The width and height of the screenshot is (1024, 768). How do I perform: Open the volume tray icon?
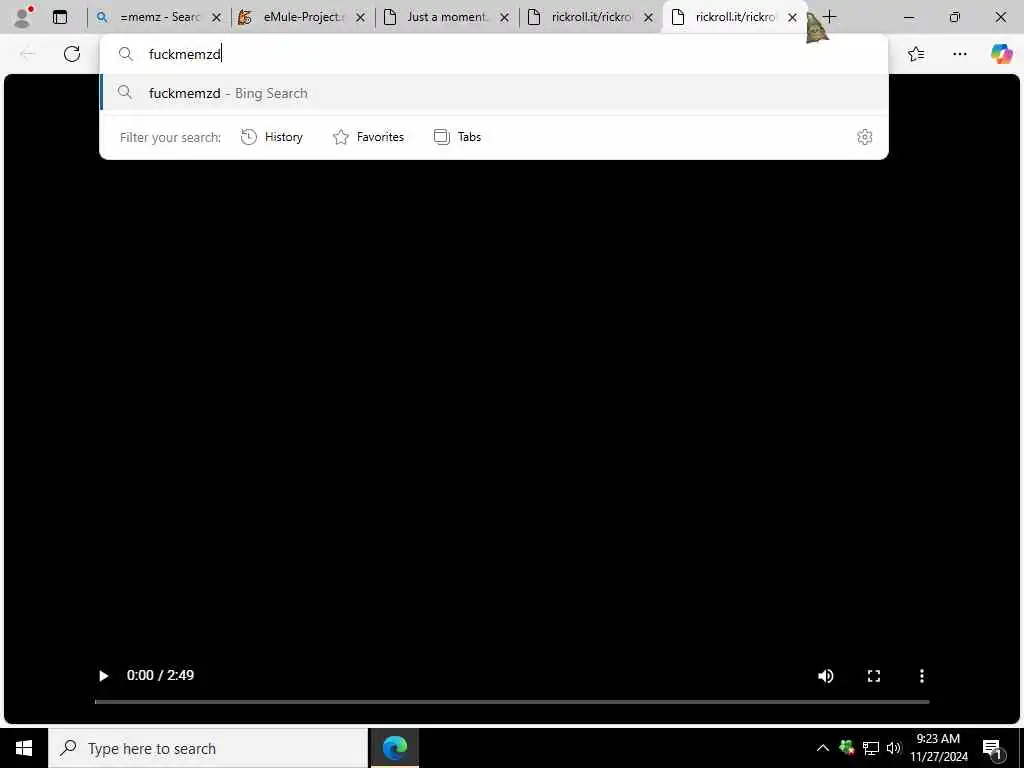893,748
